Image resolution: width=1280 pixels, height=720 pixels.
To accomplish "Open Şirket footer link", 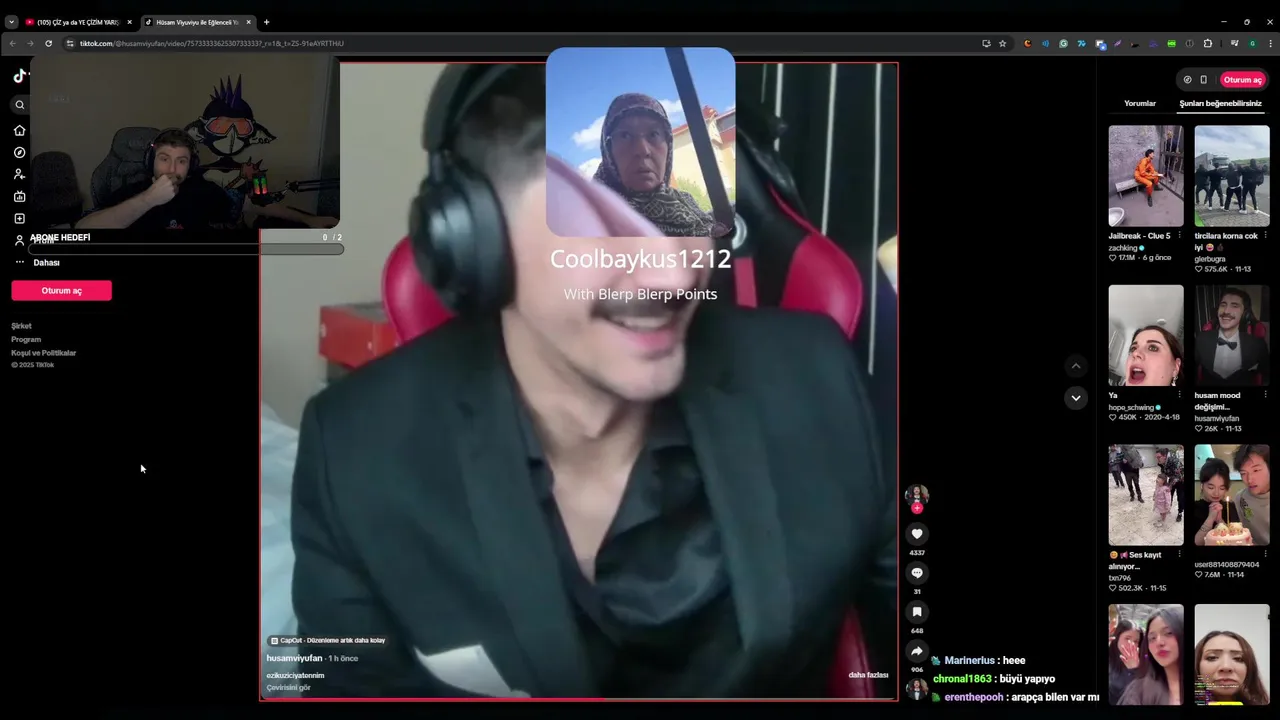I will click(x=21, y=326).
